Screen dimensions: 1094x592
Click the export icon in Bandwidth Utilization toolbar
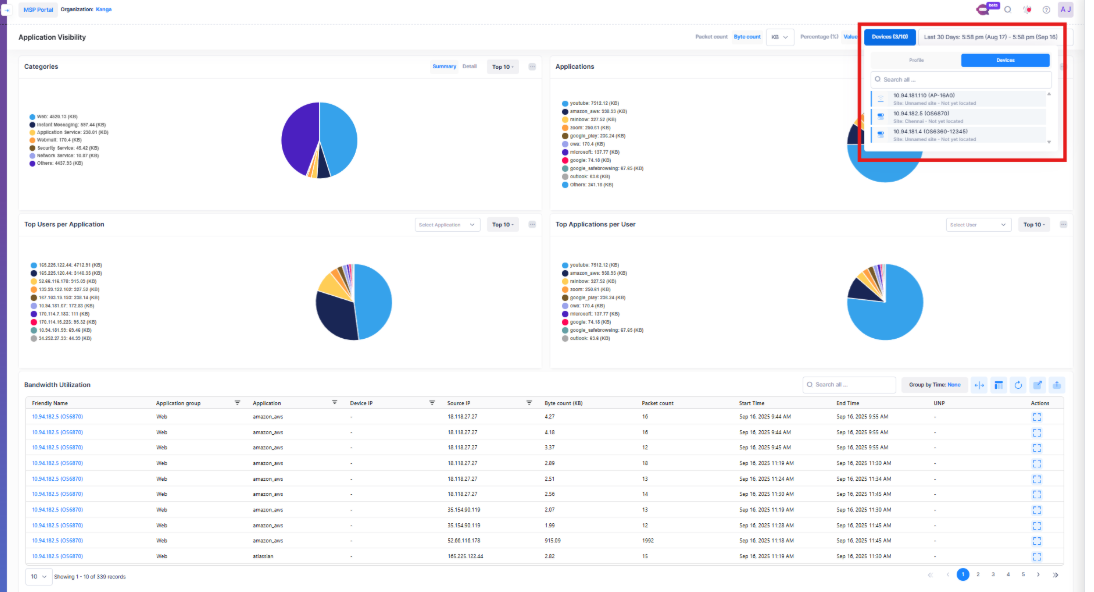pos(1057,385)
